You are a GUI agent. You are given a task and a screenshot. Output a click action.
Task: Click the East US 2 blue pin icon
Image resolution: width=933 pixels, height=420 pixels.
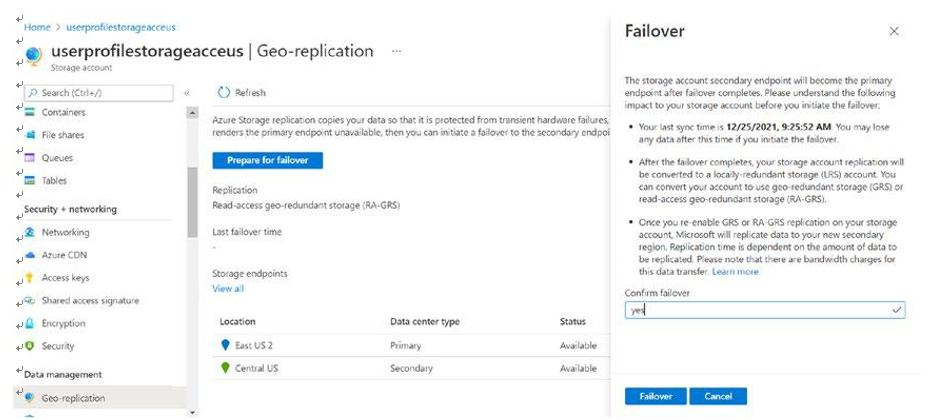tap(225, 345)
